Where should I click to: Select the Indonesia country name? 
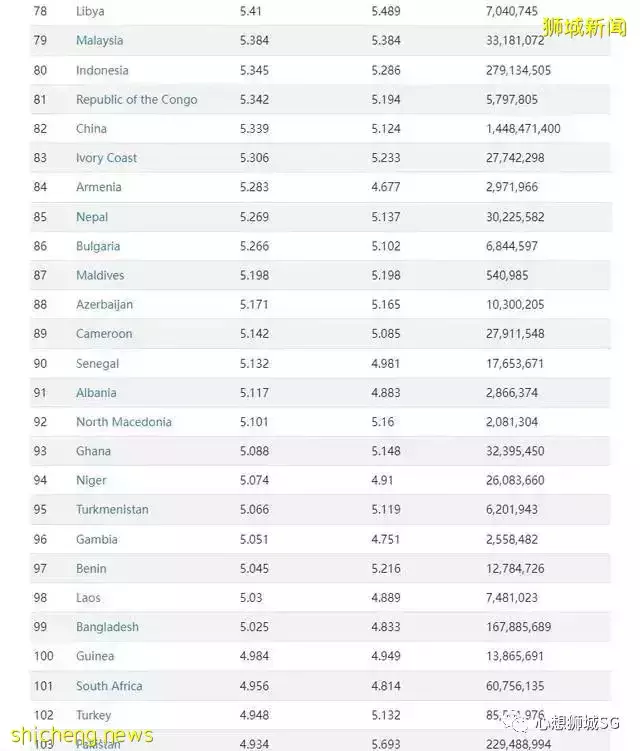[102, 71]
